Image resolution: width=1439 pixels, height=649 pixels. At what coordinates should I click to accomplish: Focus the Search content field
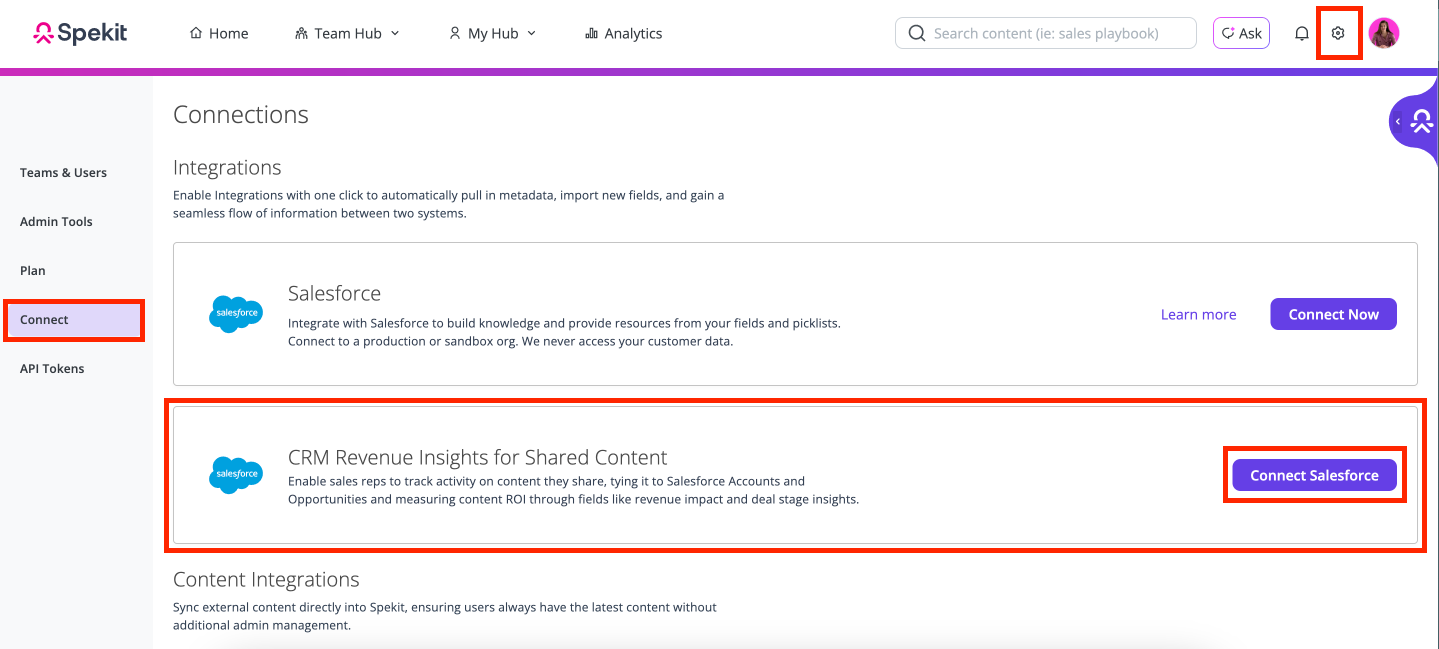1046,33
